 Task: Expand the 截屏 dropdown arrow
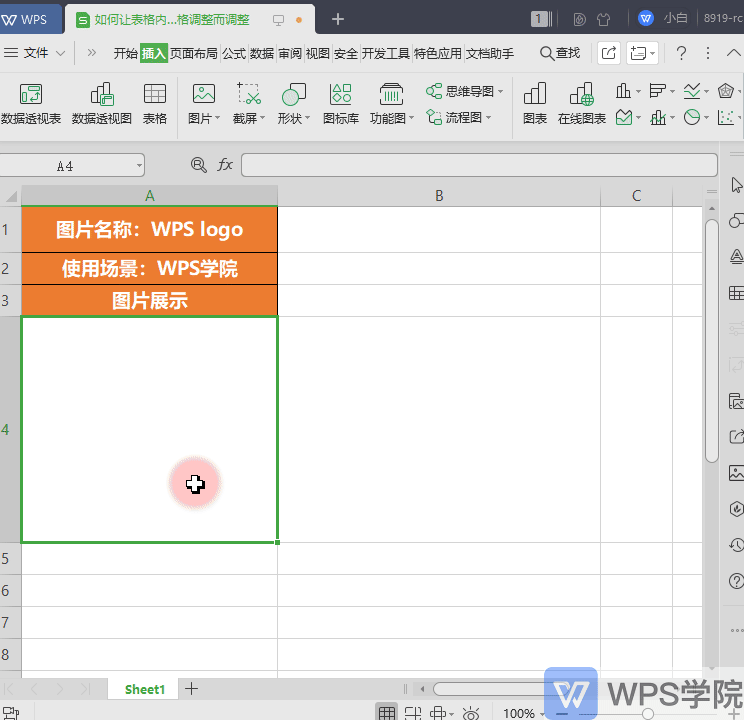click(262, 117)
